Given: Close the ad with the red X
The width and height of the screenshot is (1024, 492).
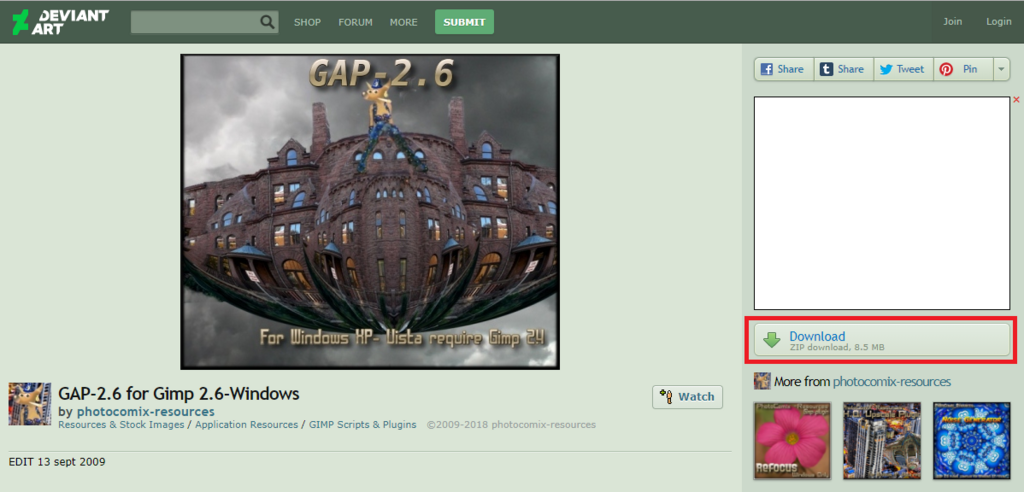Looking at the screenshot, I should [1016, 100].
